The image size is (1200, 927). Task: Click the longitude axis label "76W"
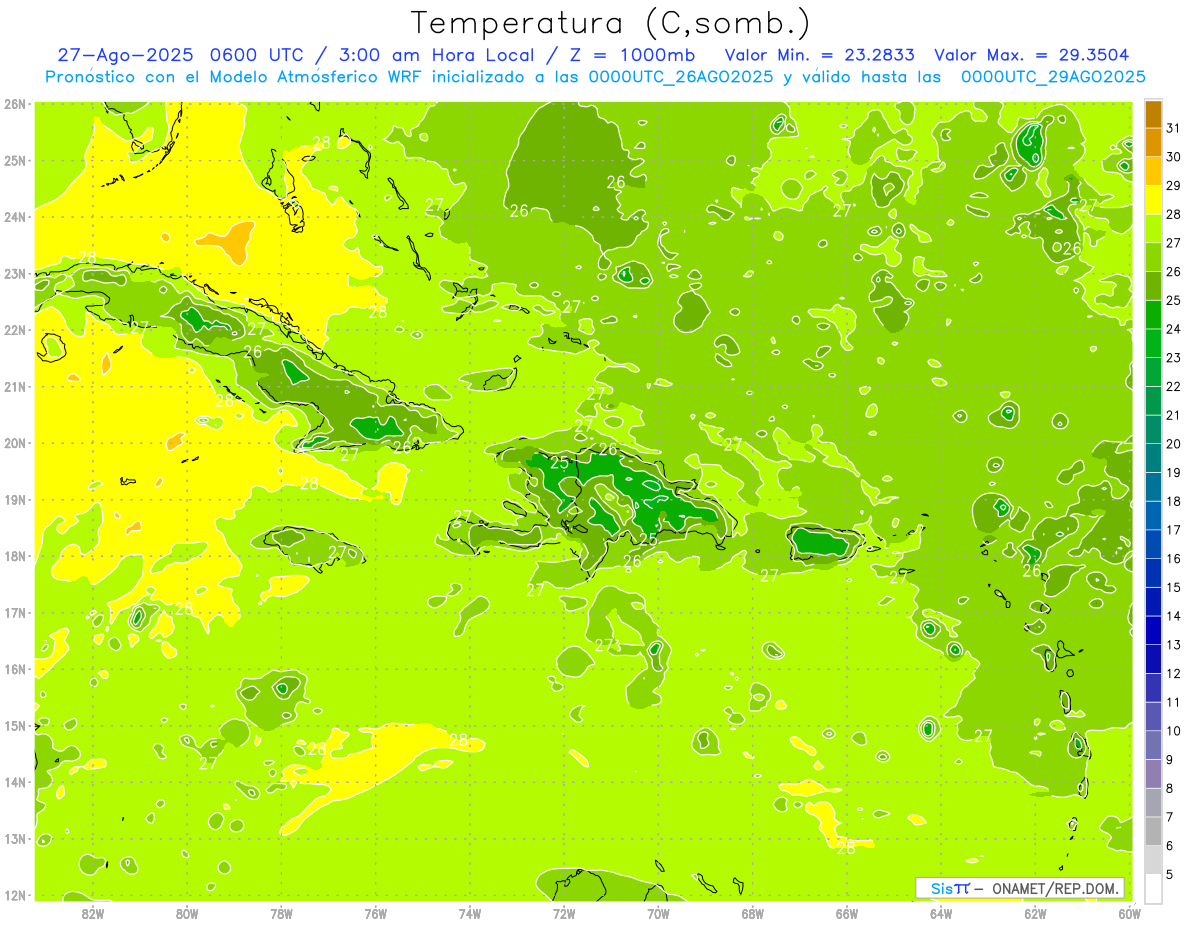click(x=376, y=913)
